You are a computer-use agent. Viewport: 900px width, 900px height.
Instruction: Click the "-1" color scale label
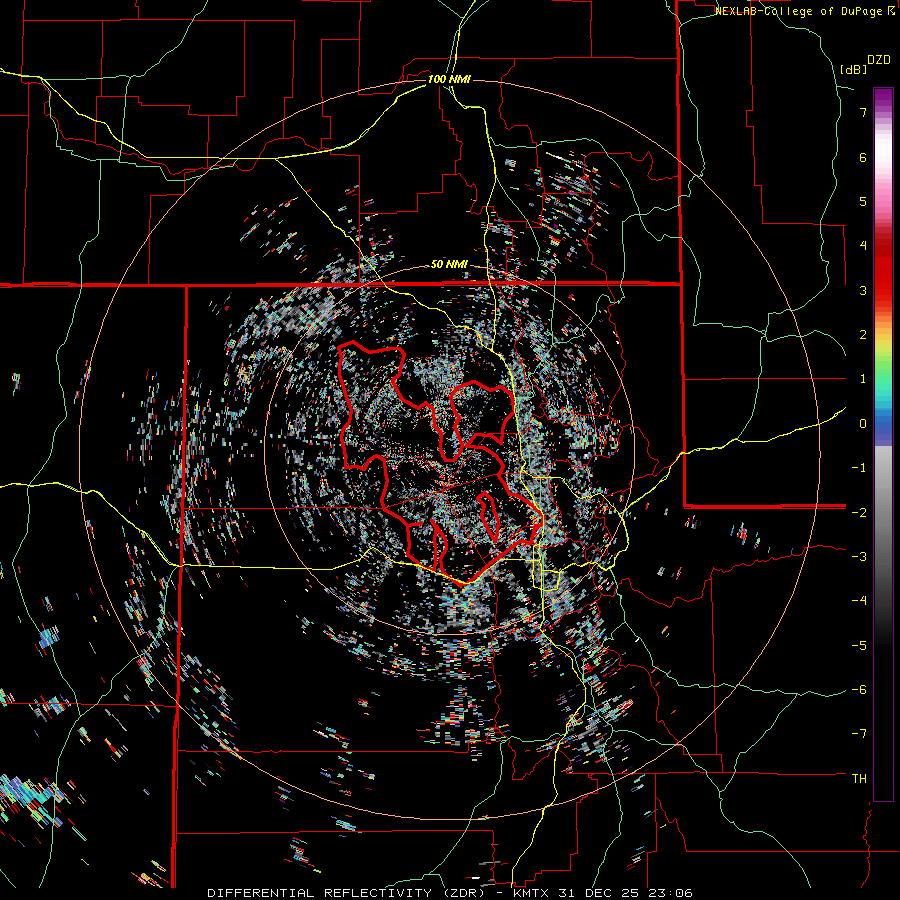tap(859, 468)
